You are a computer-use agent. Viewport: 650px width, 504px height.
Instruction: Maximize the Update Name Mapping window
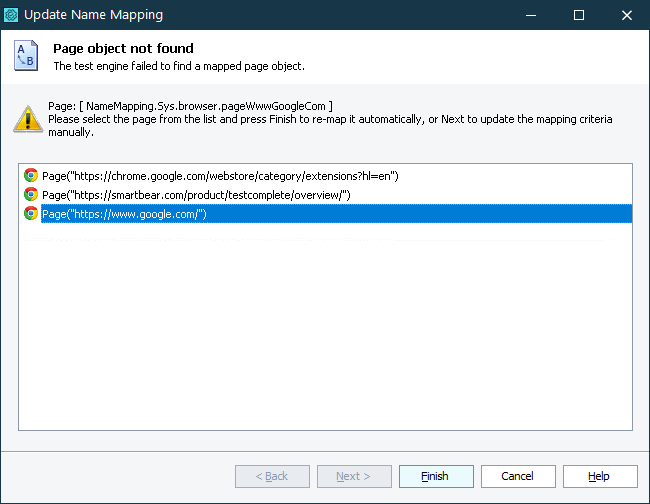click(579, 15)
